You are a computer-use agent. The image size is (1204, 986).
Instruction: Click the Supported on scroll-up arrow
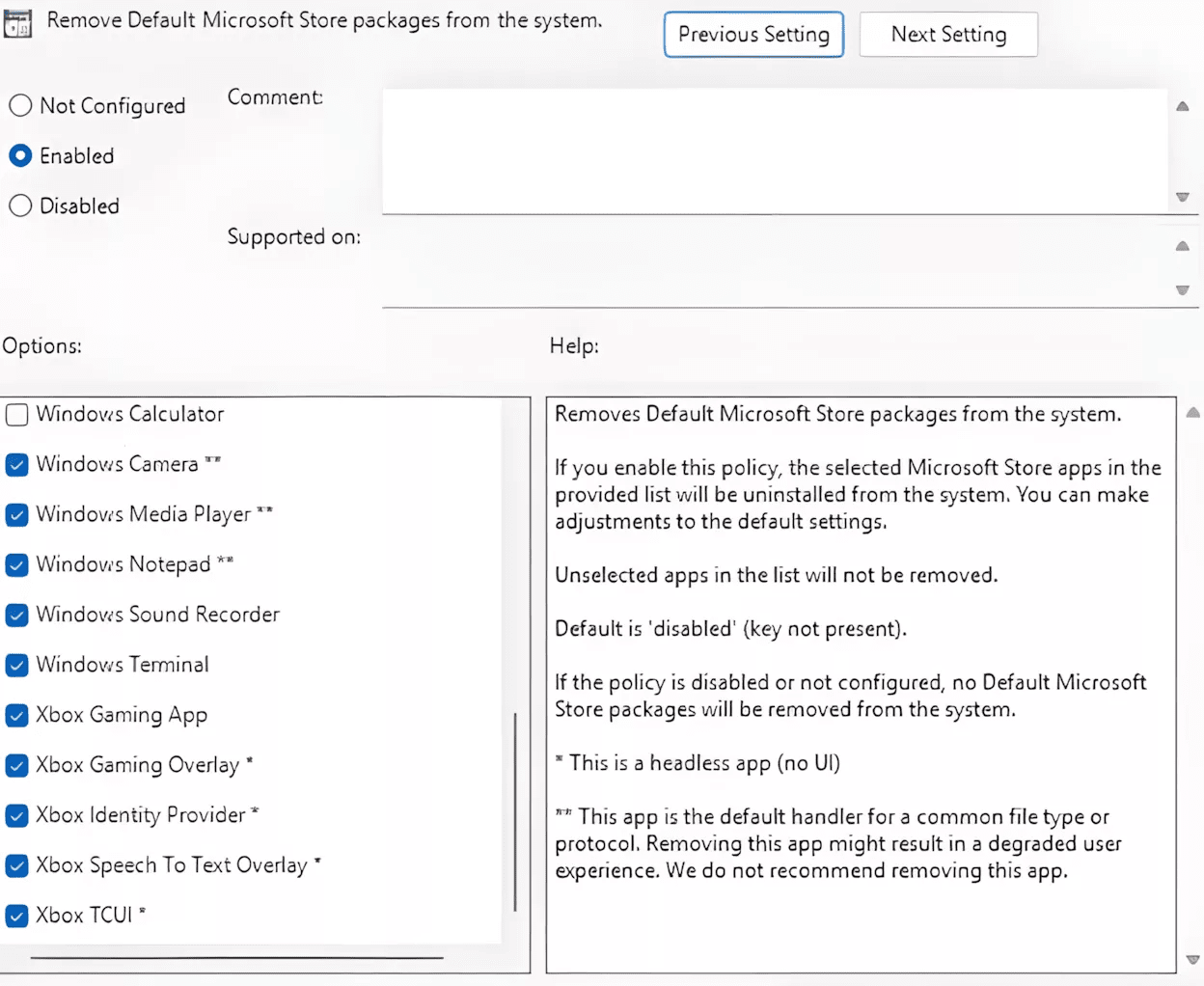[1182, 246]
